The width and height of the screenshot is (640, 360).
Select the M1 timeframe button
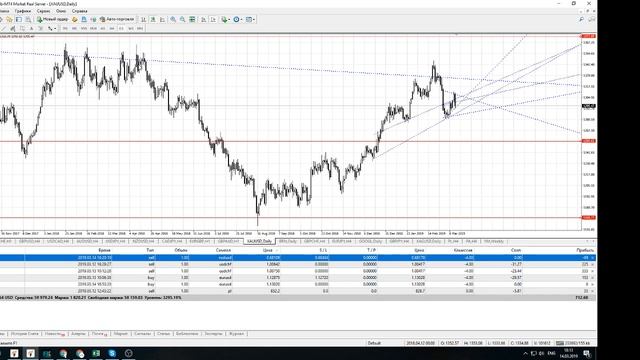point(65,29)
